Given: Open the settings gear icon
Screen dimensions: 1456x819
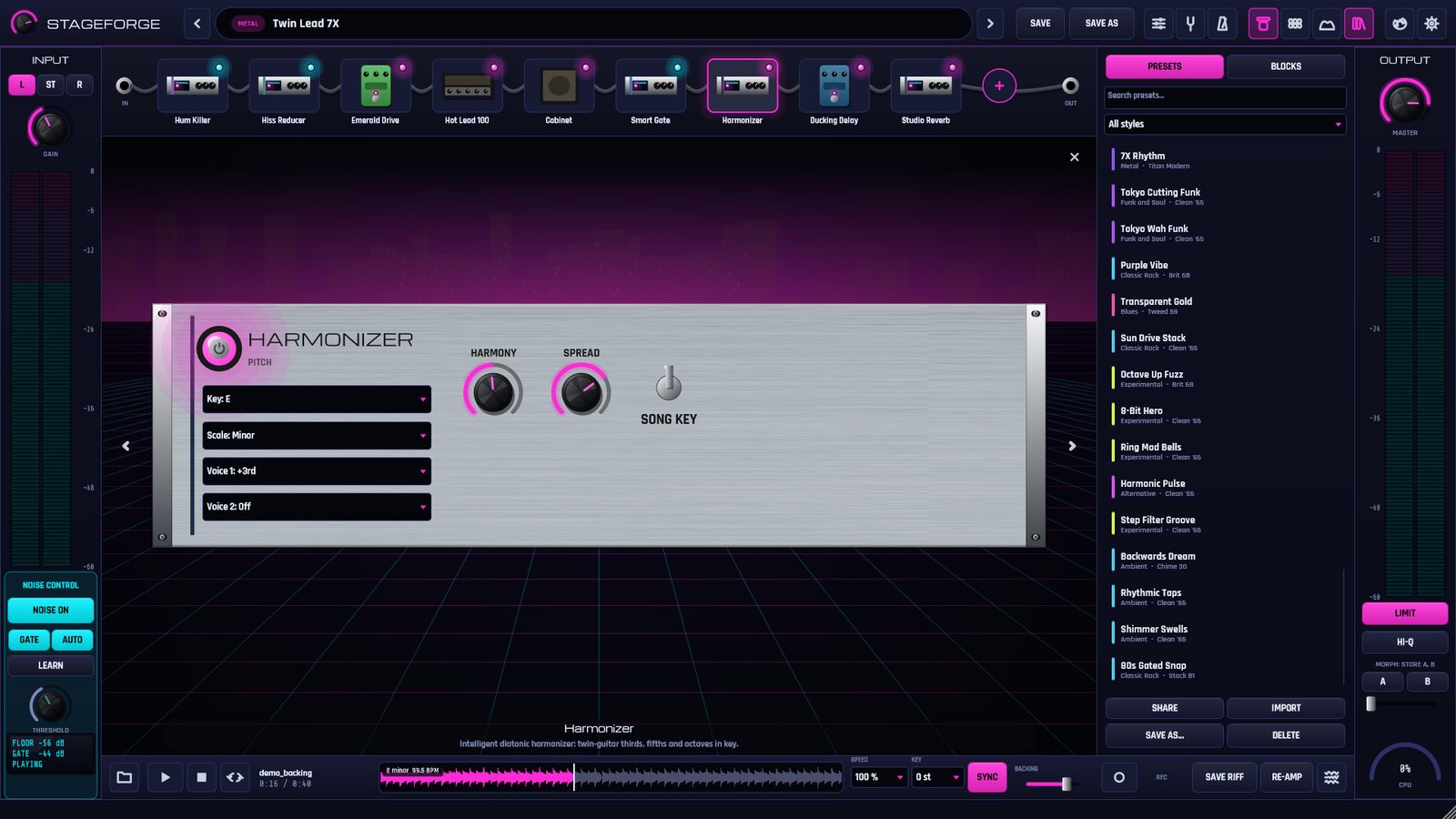Looking at the screenshot, I should (x=1431, y=24).
